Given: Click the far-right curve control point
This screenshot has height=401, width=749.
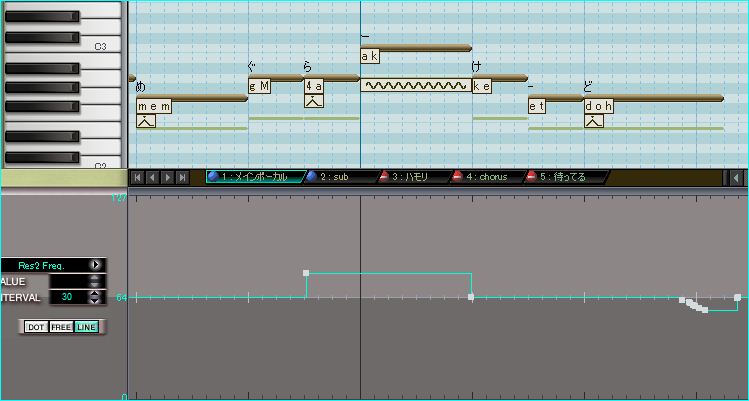Looking at the screenshot, I should coord(738,297).
